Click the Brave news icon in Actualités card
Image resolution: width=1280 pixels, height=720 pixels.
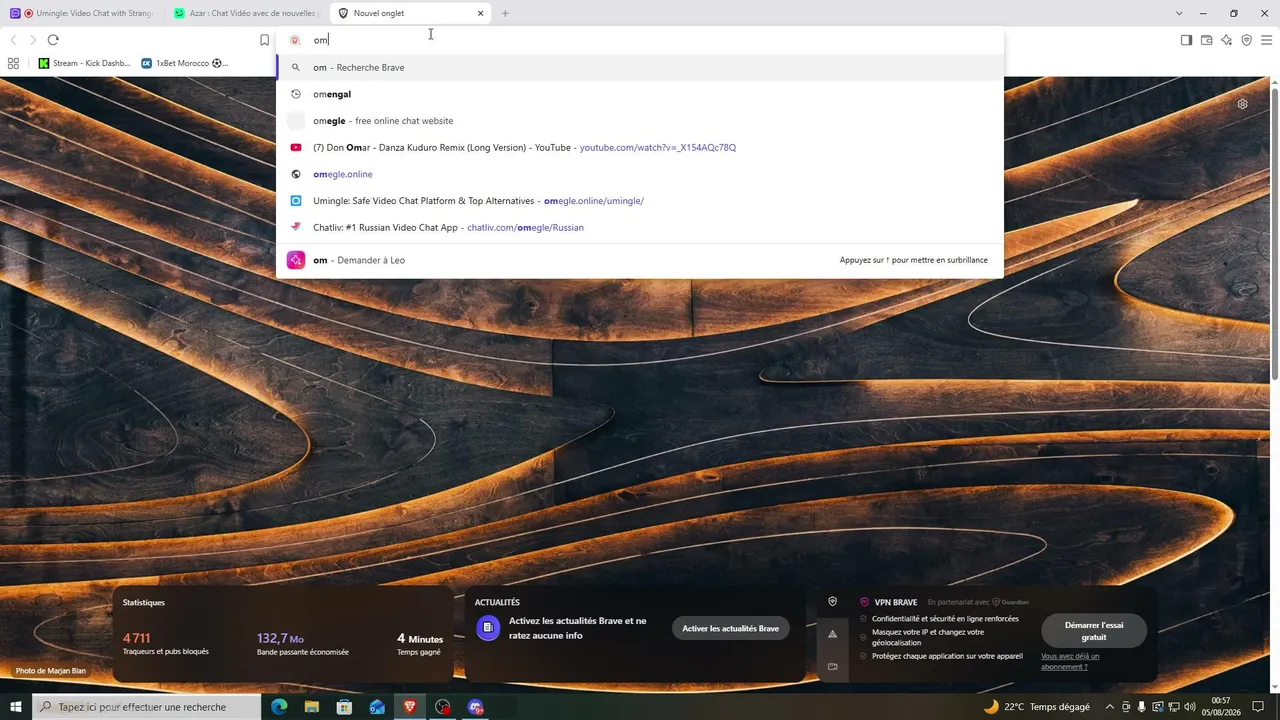tap(488, 628)
